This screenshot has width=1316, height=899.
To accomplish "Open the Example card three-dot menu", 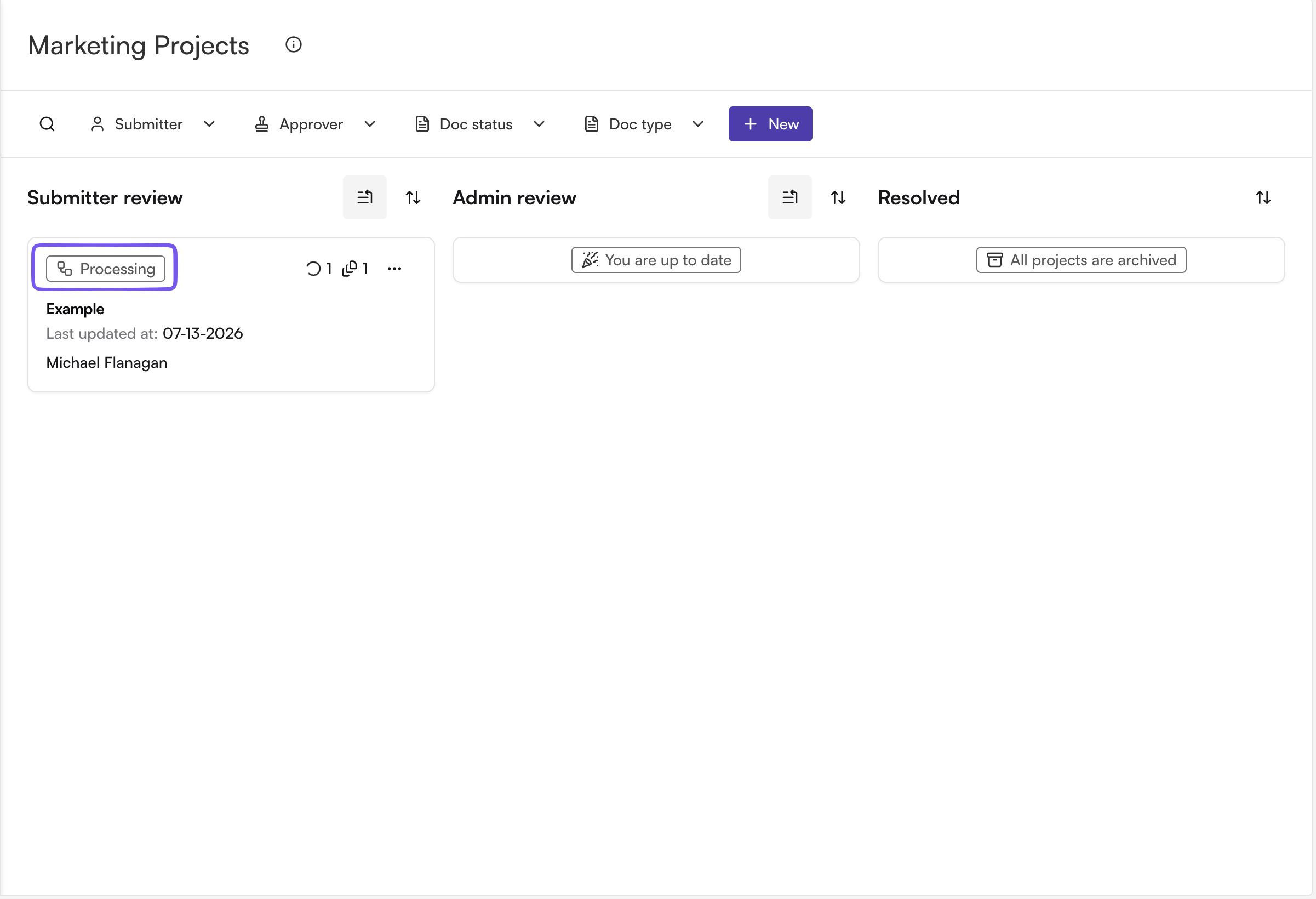I will coord(394,269).
